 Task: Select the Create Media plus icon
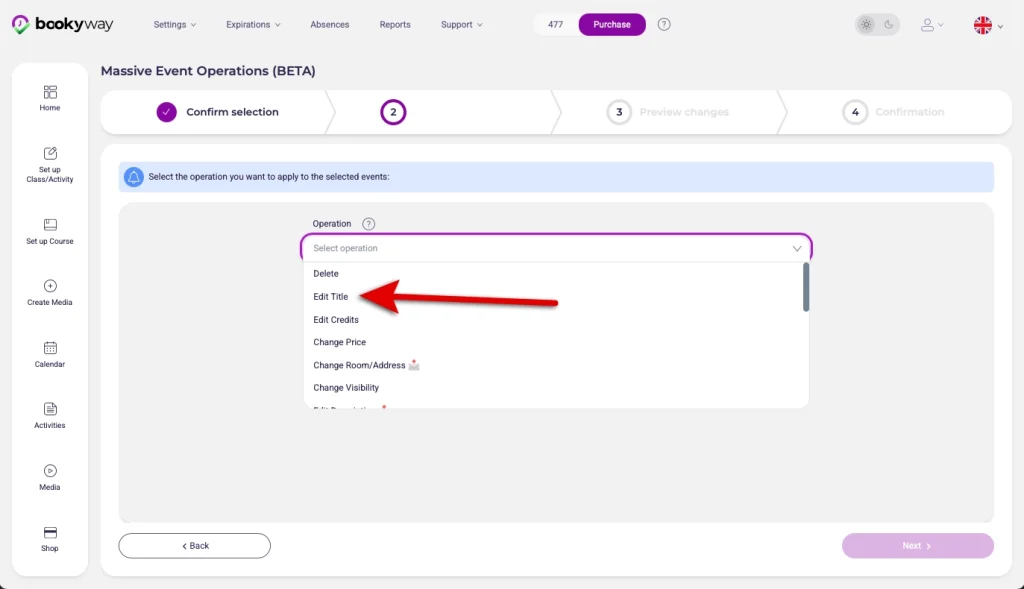pyautogui.click(x=50, y=286)
